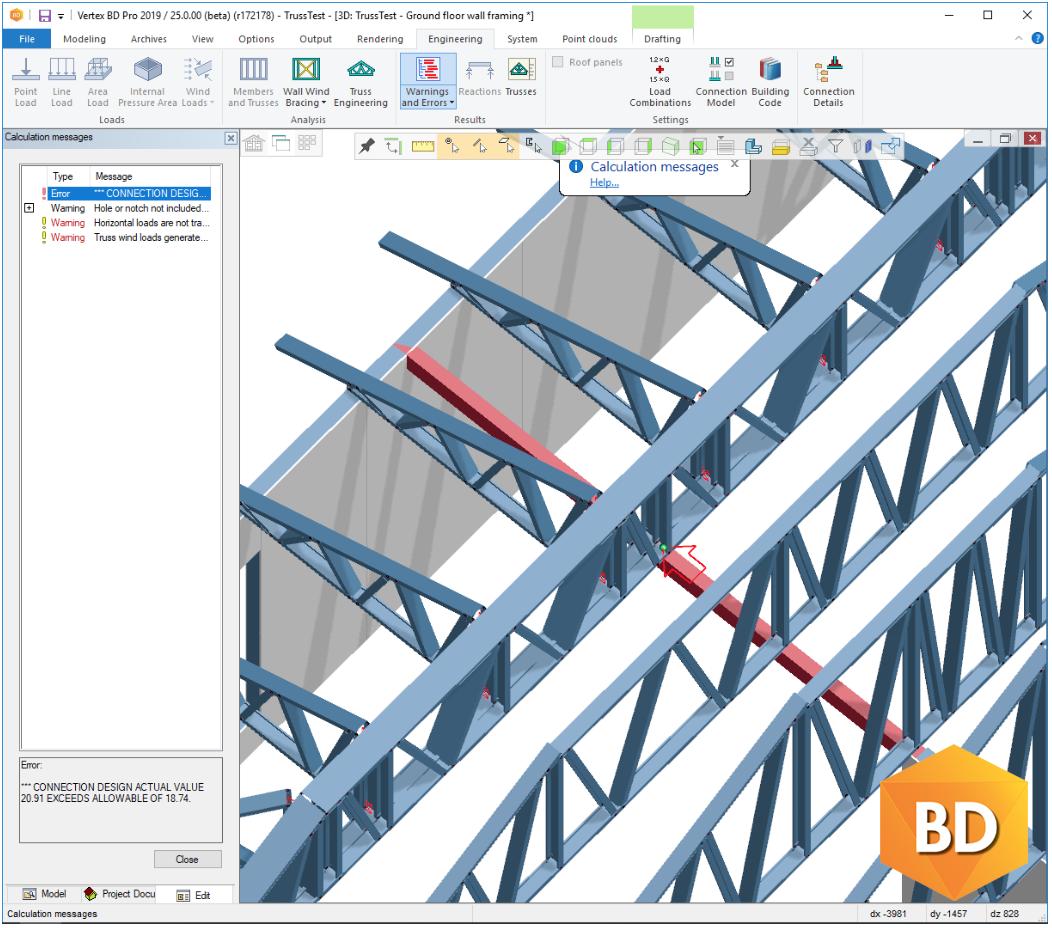
Task: Dismiss the Calculation messages tooltip
Action: pos(735,164)
